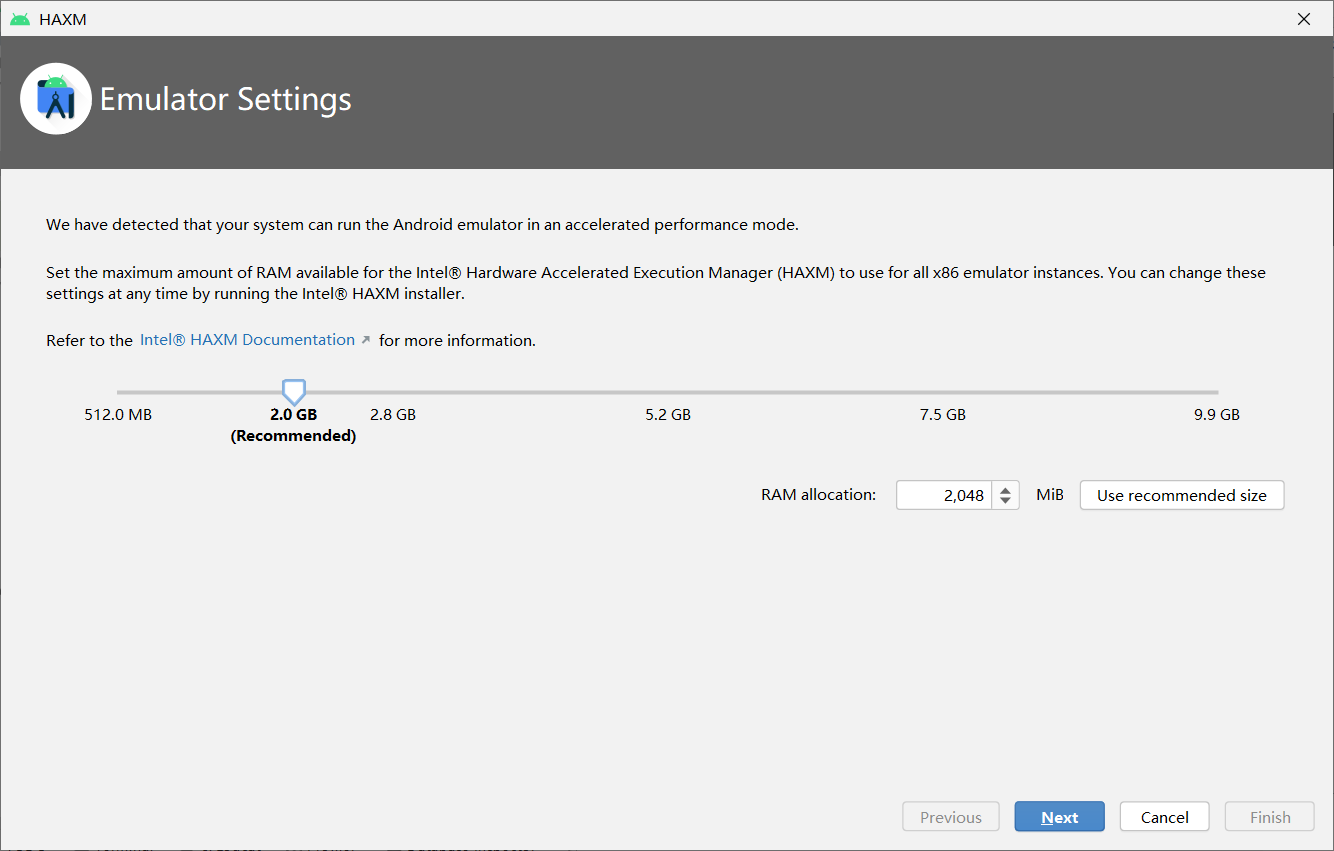1334x851 pixels.
Task: Click the Android icon in title bar
Action: (20, 19)
